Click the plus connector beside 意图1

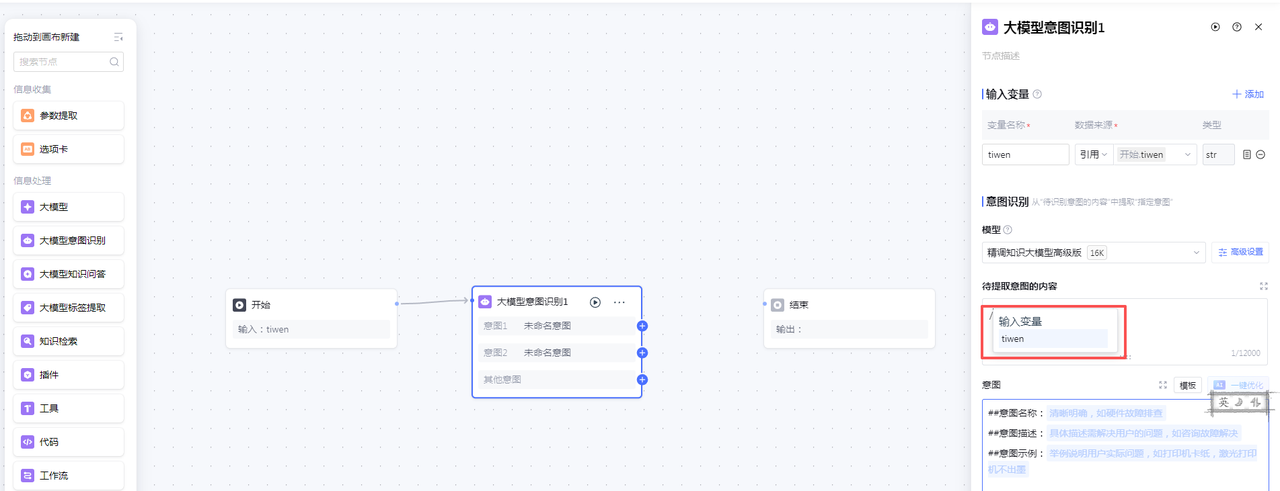[642, 326]
